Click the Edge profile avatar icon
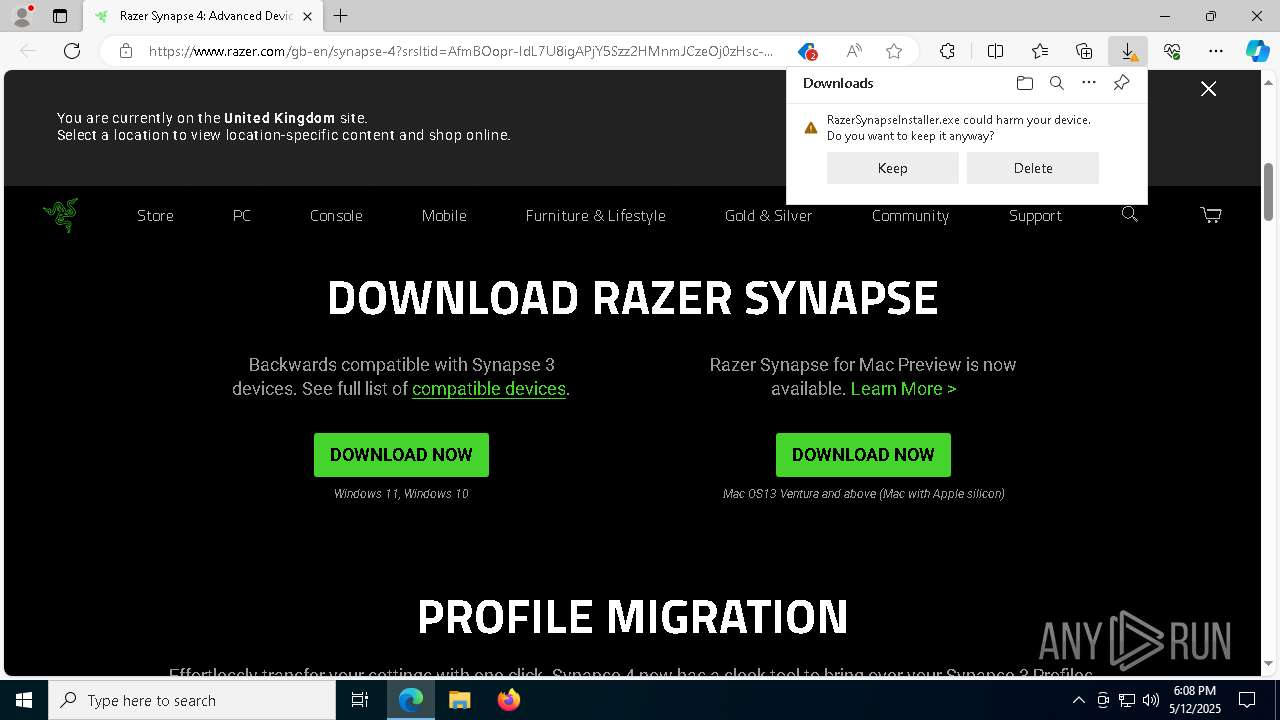This screenshot has width=1280, height=720. (x=22, y=16)
